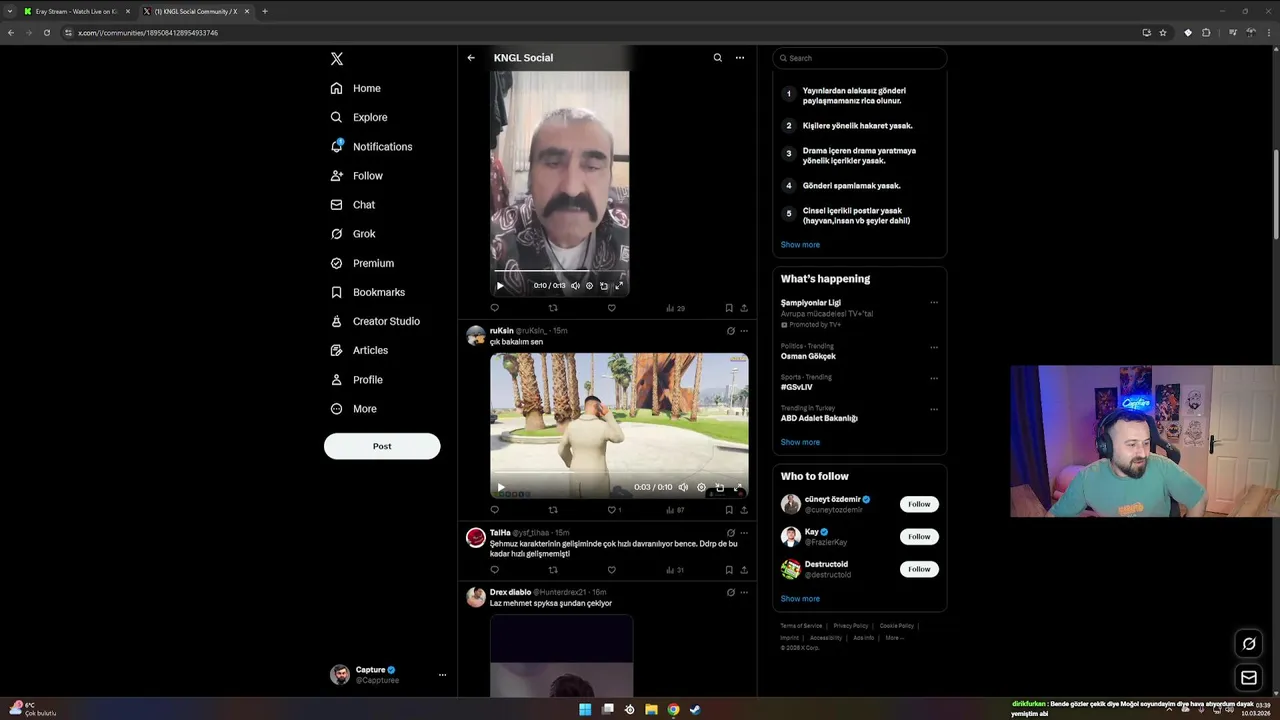
Task: Open Chat in the sidebar
Action: pyautogui.click(x=353, y=204)
